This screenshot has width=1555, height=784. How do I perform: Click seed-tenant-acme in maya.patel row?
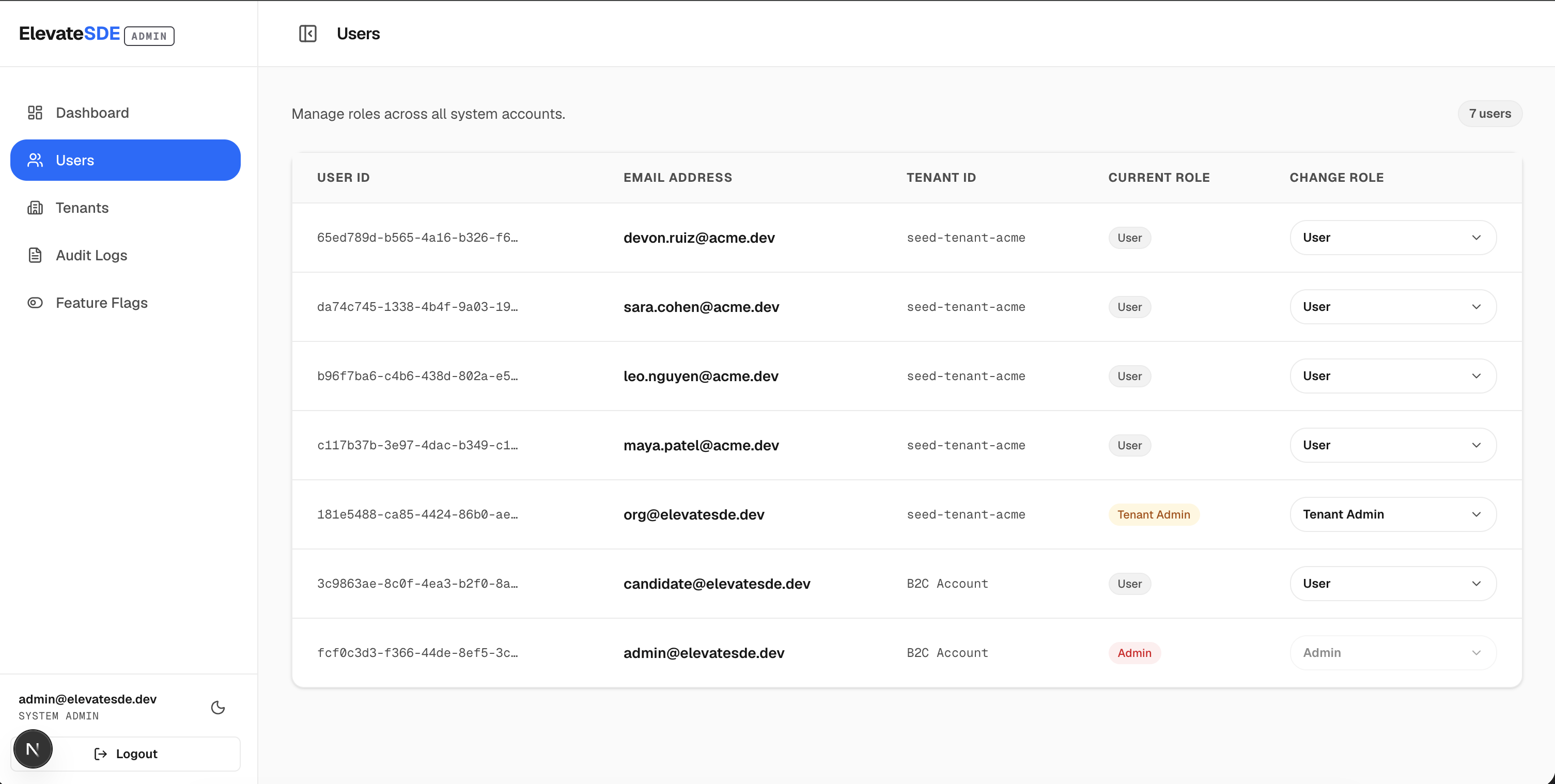tap(966, 445)
